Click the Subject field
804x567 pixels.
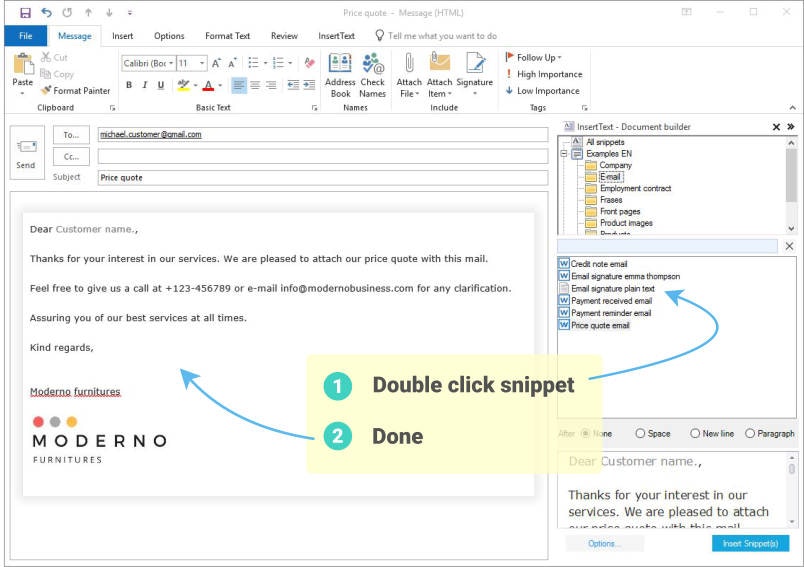pyautogui.click(x=323, y=178)
